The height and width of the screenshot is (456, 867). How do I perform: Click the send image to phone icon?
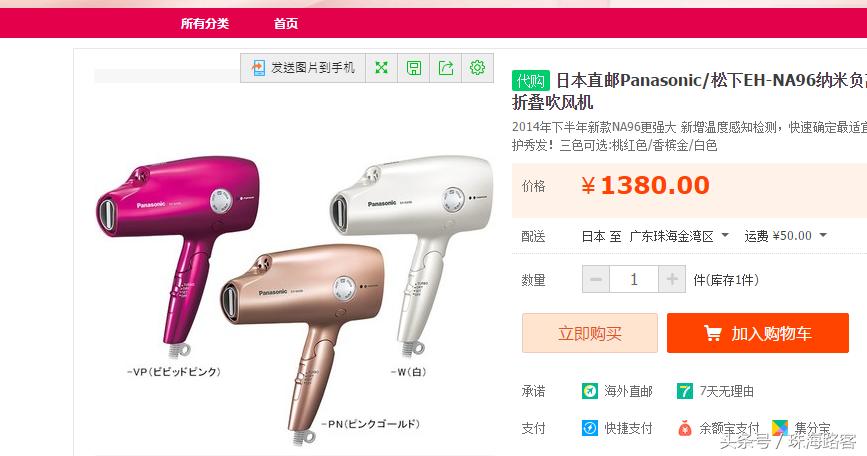point(258,67)
